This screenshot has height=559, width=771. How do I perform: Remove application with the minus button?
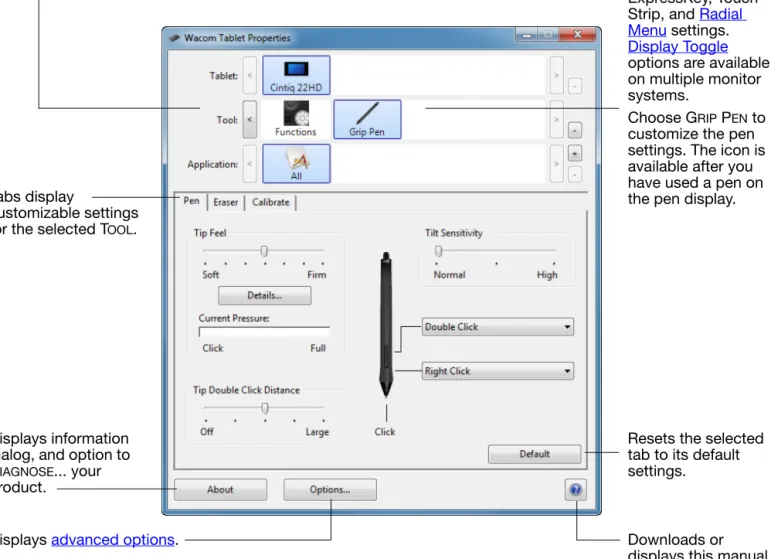pyautogui.click(x=574, y=174)
